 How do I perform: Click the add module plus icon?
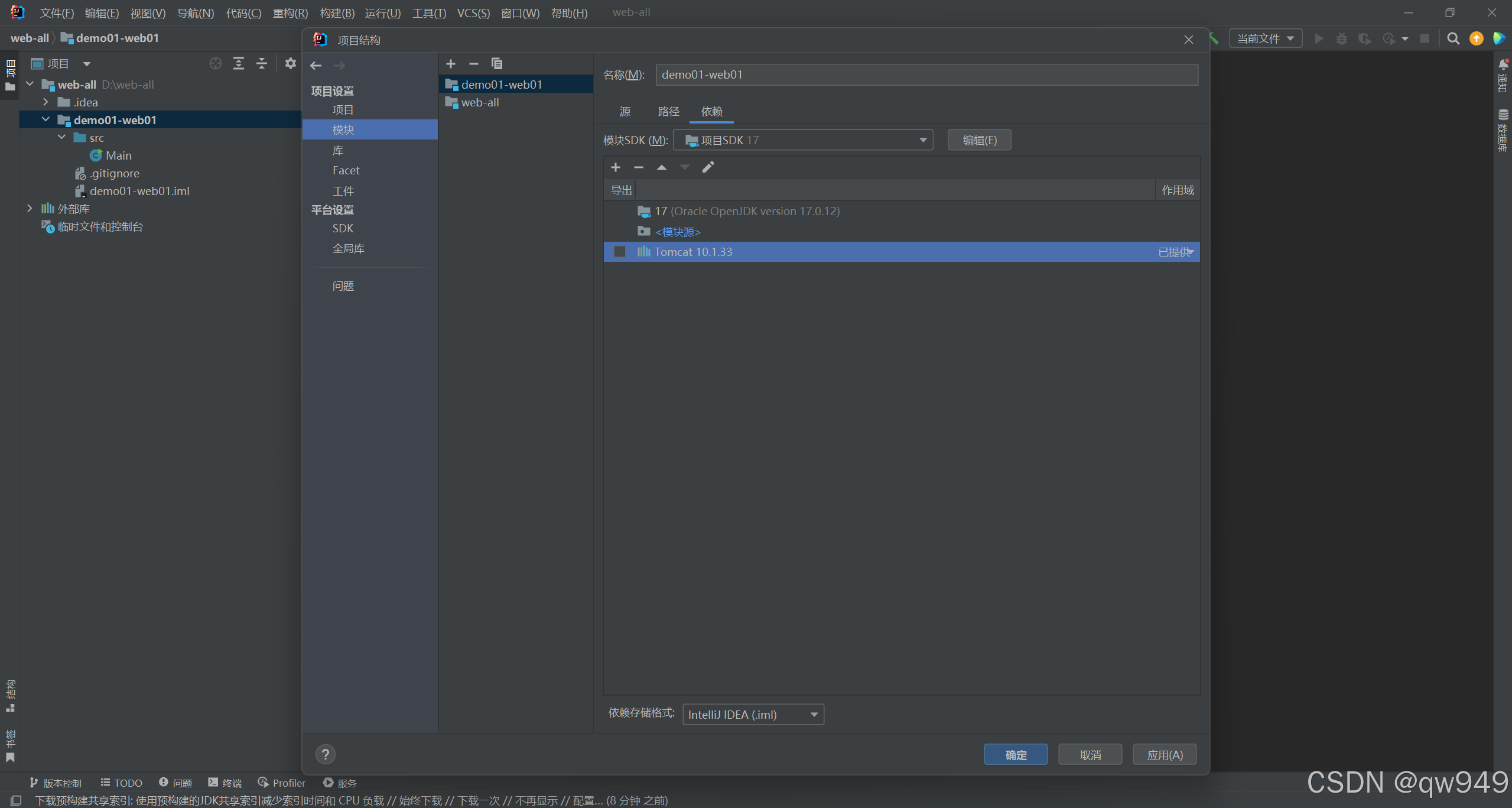(x=451, y=63)
